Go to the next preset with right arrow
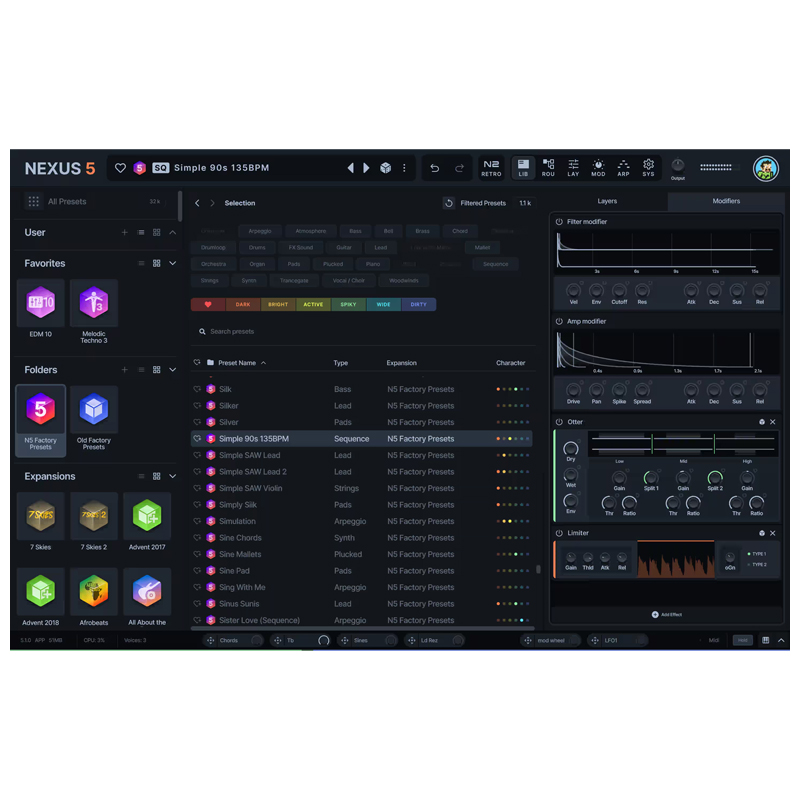Viewport: 800px width, 800px height. pos(366,168)
